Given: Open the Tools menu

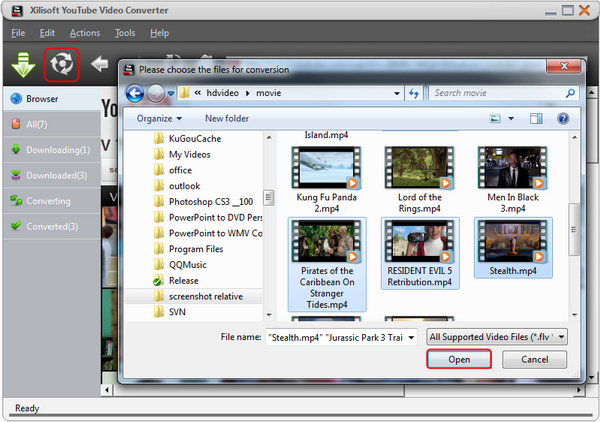Looking at the screenshot, I should [x=125, y=33].
